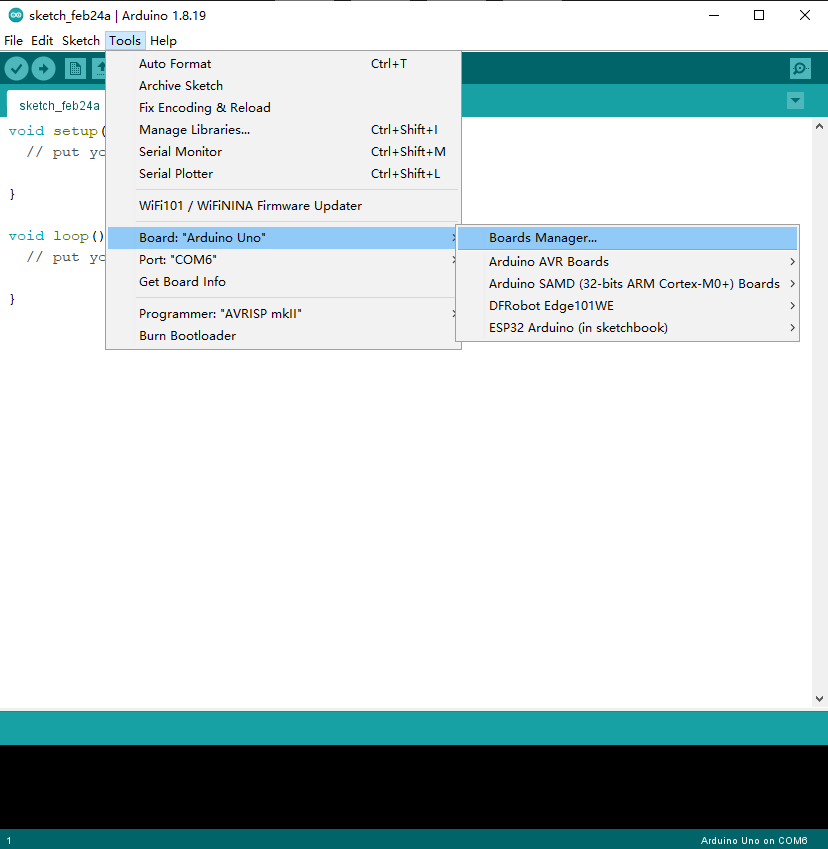Expand the Arduino AVR Boards submenu
828x849 pixels.
point(628,262)
